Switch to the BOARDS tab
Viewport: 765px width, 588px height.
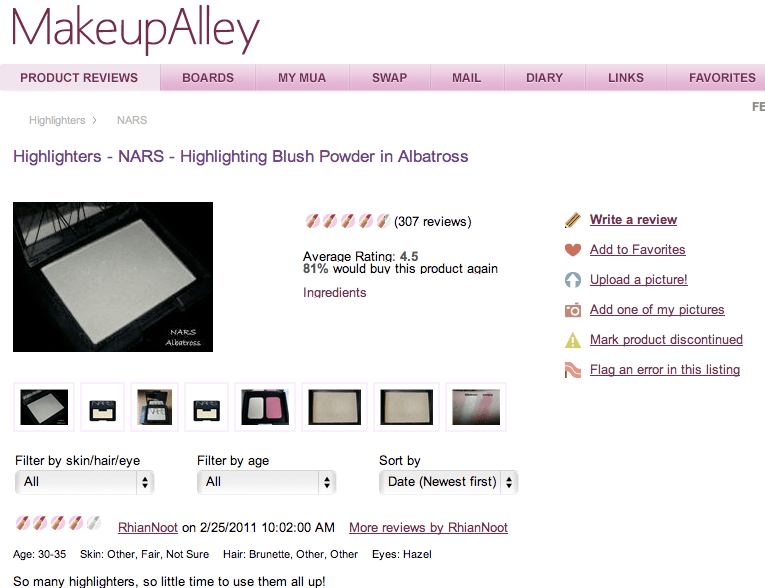pos(208,78)
